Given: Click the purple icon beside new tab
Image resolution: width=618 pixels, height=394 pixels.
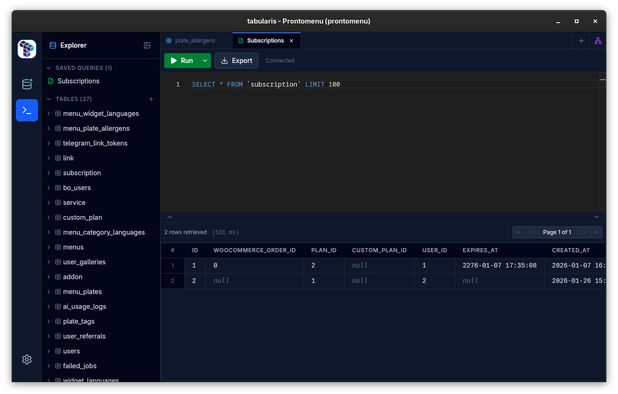Looking at the screenshot, I should pyautogui.click(x=598, y=41).
